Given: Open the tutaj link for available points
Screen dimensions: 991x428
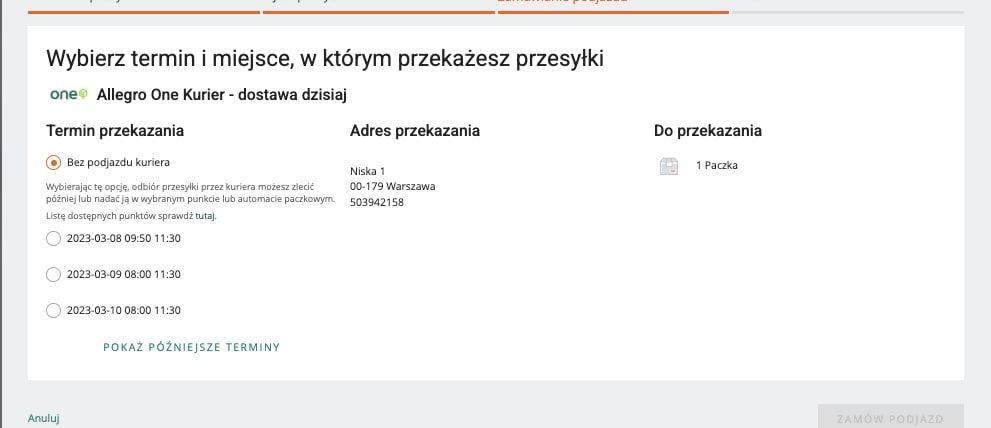Looking at the screenshot, I should (x=205, y=215).
